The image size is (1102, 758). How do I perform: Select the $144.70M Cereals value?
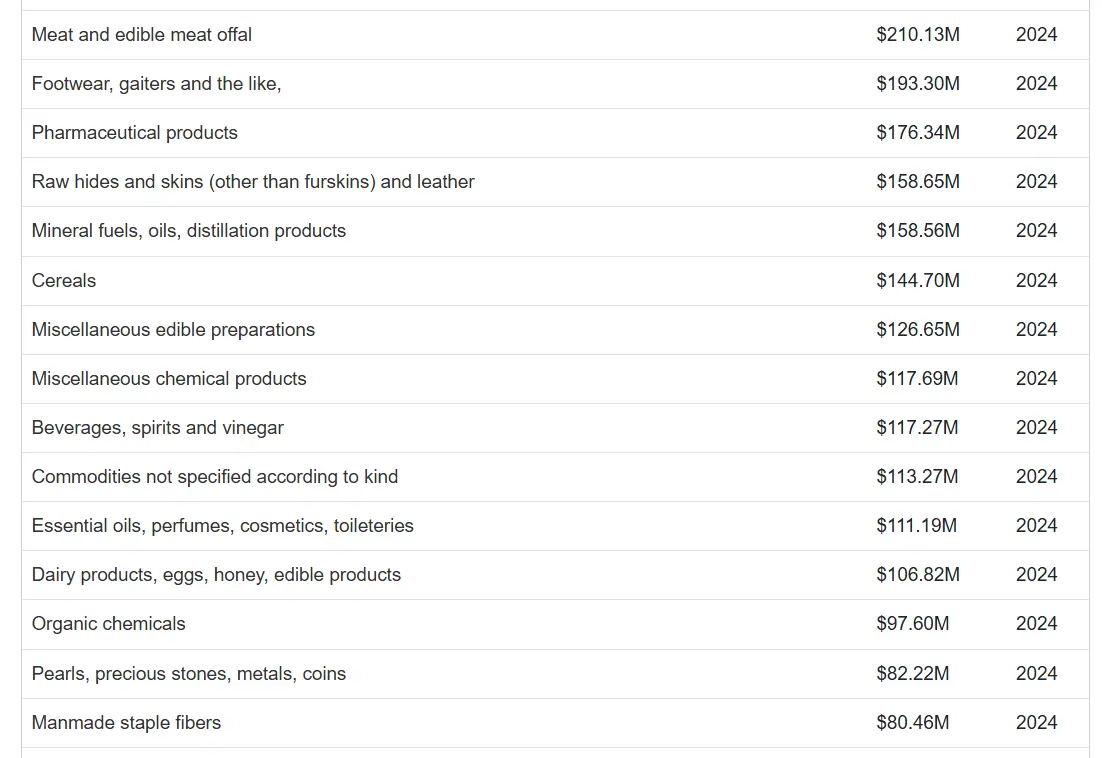[x=918, y=281]
